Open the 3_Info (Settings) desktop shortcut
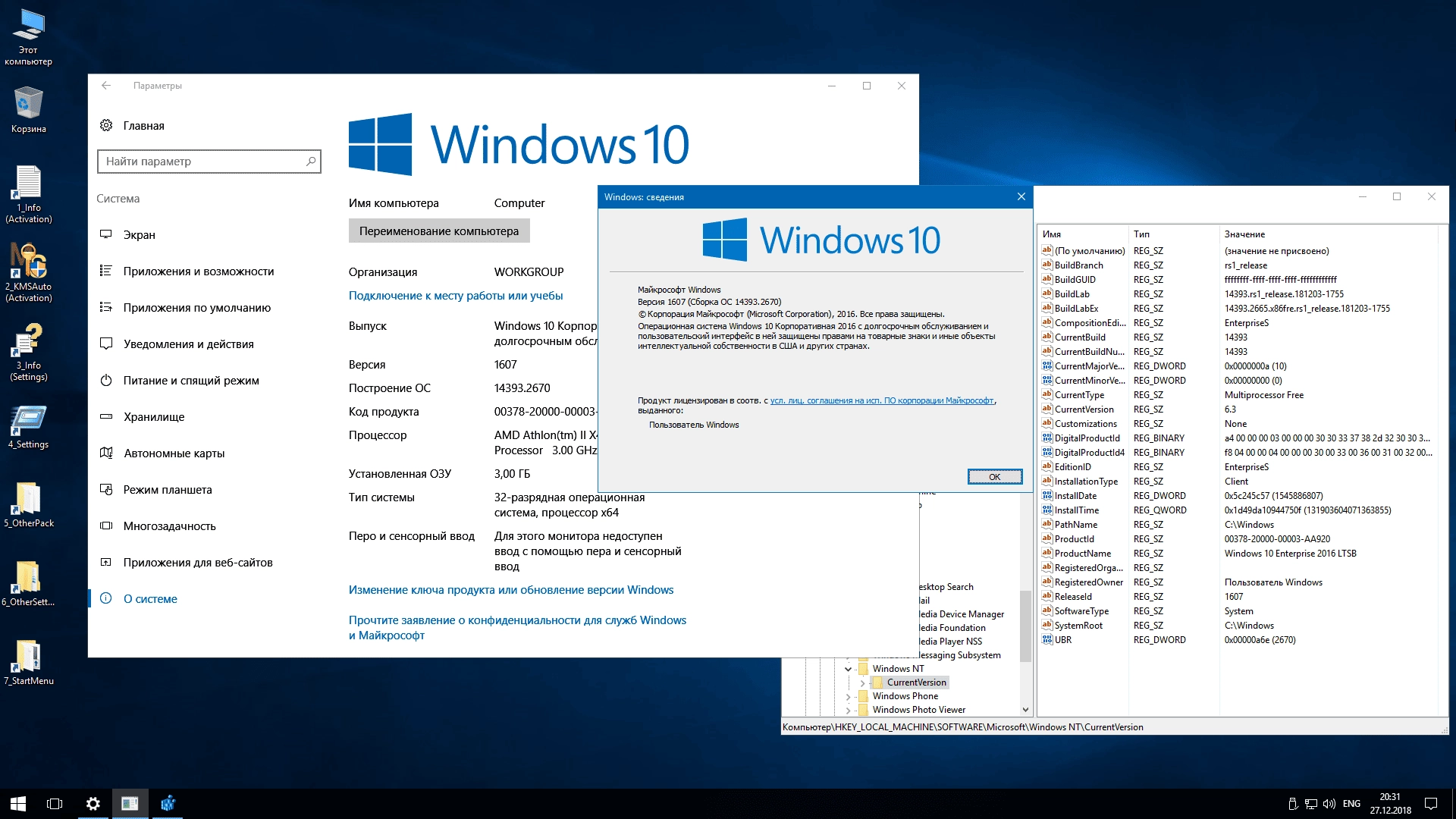 pyautogui.click(x=29, y=352)
